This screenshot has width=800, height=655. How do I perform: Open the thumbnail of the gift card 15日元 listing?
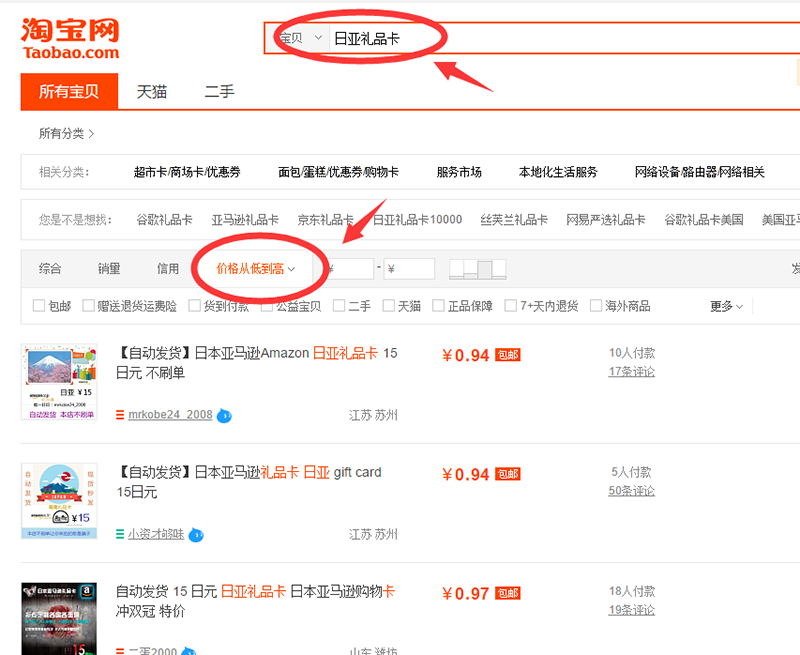pyautogui.click(x=59, y=501)
